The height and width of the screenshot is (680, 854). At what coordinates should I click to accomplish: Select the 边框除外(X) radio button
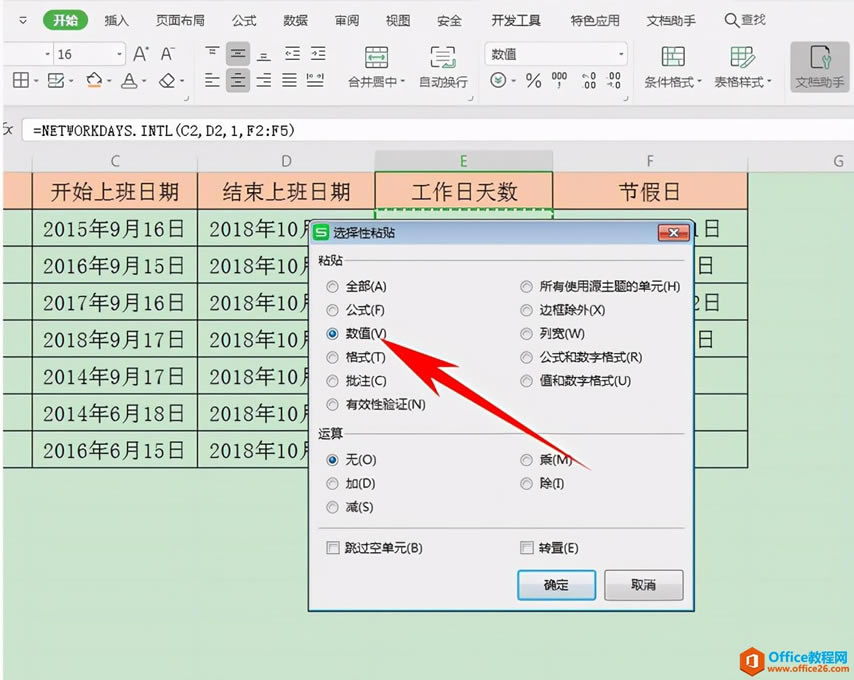[526, 310]
